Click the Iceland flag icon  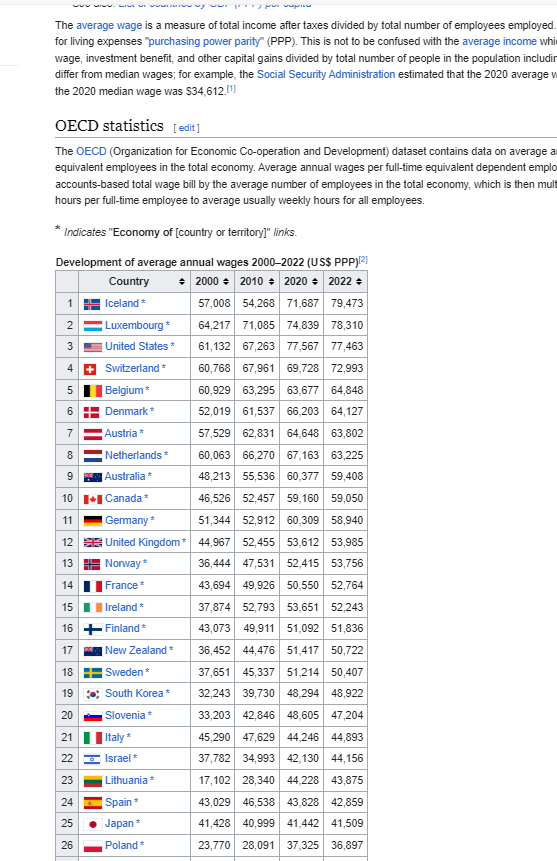[92, 304]
